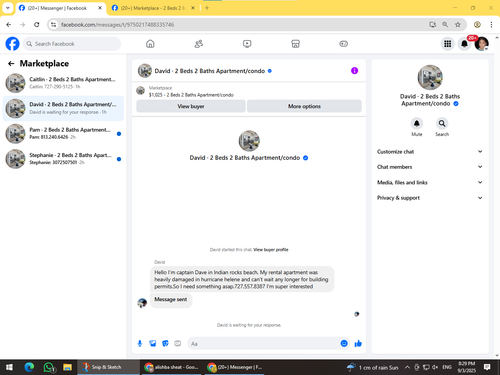Expand Chat members section
This screenshot has height=375, width=500.
coord(430,167)
